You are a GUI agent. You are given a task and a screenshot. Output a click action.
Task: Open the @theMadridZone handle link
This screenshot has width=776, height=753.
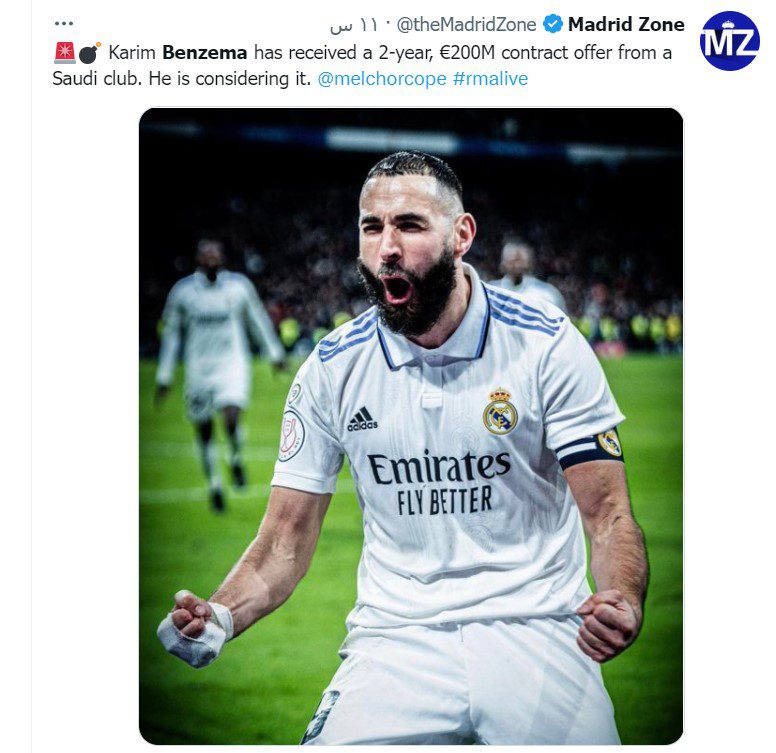pyautogui.click(x=466, y=24)
